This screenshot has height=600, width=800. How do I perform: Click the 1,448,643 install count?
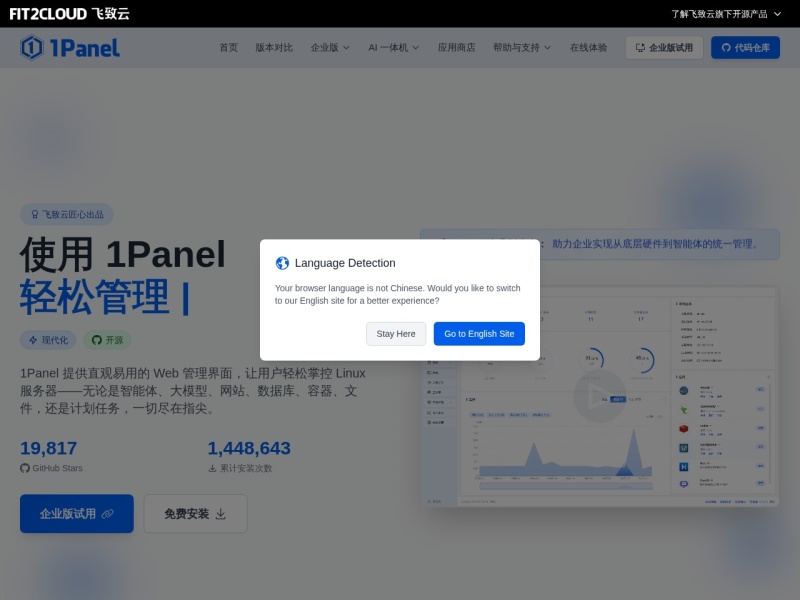(x=249, y=448)
